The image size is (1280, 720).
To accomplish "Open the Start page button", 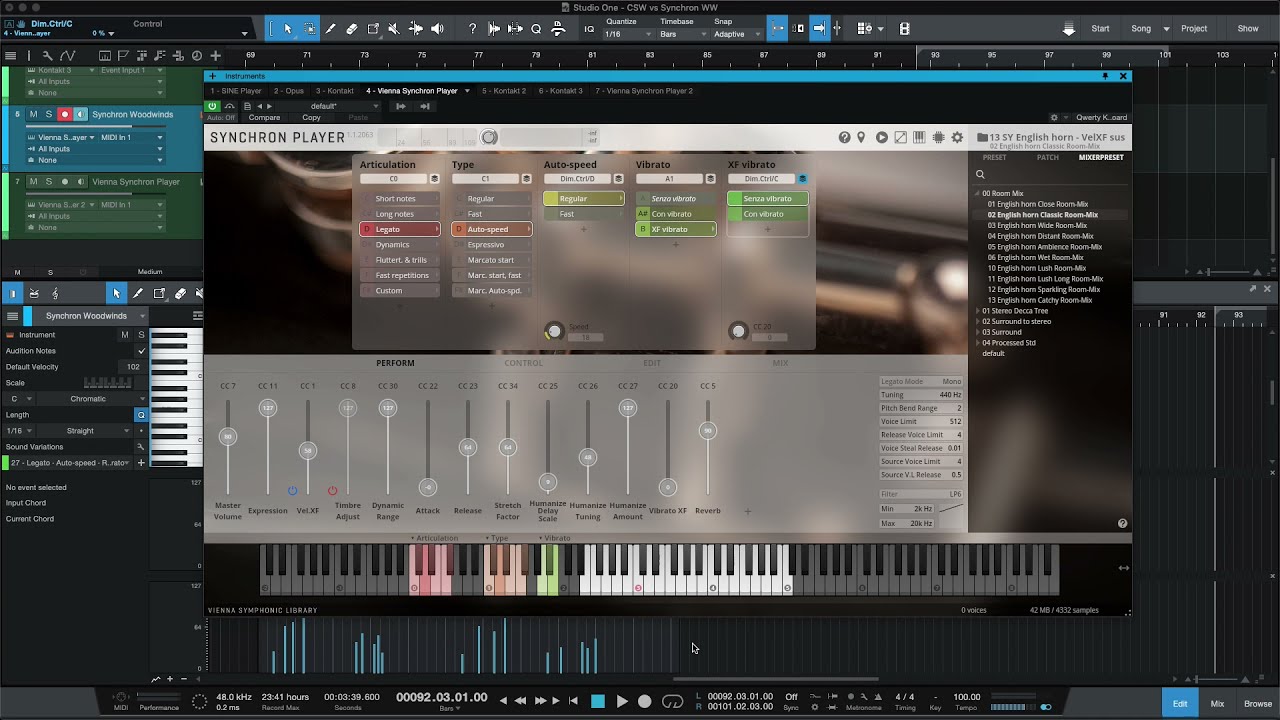I will click(1100, 29).
